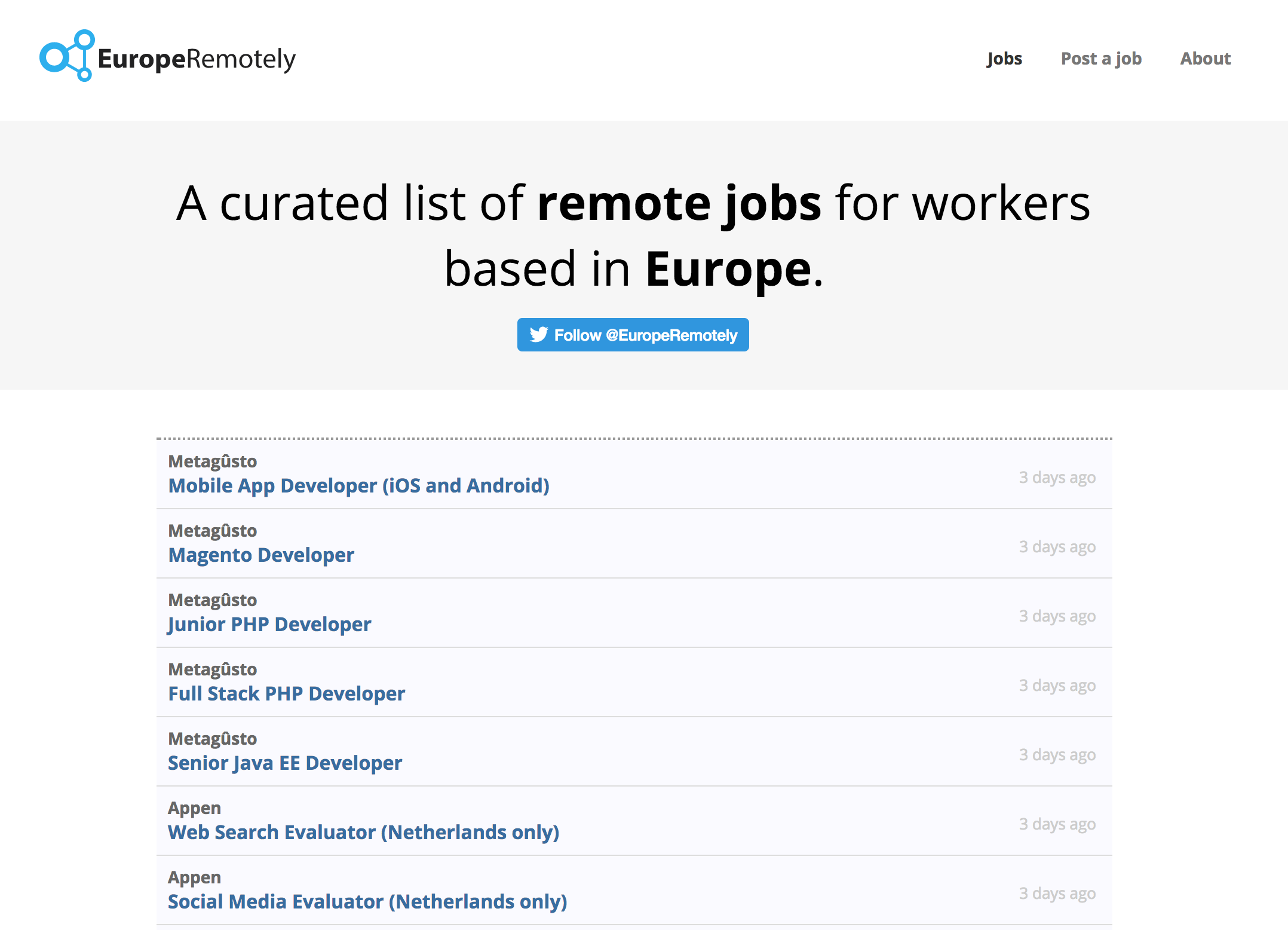Click Follow @EuropeRemotely button

633,335
